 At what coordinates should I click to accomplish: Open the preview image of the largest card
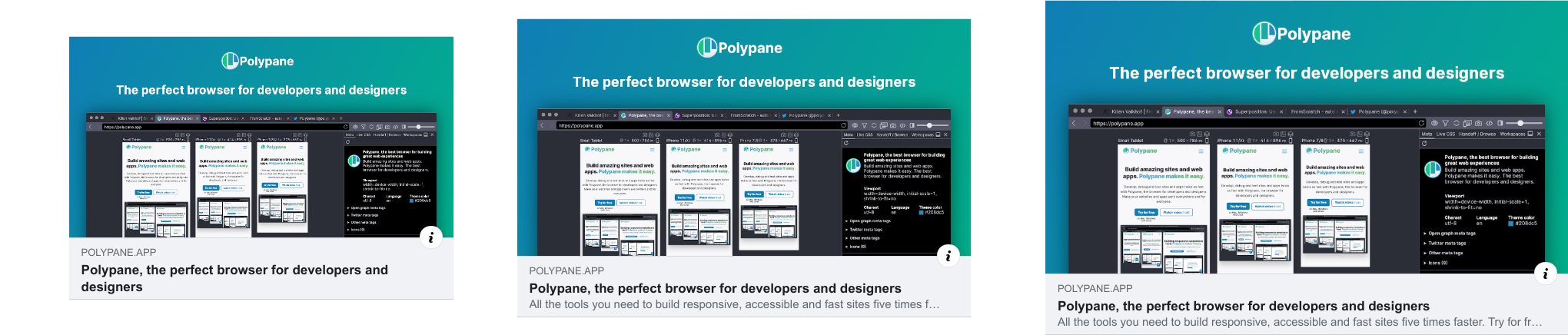pyautogui.click(x=1307, y=137)
